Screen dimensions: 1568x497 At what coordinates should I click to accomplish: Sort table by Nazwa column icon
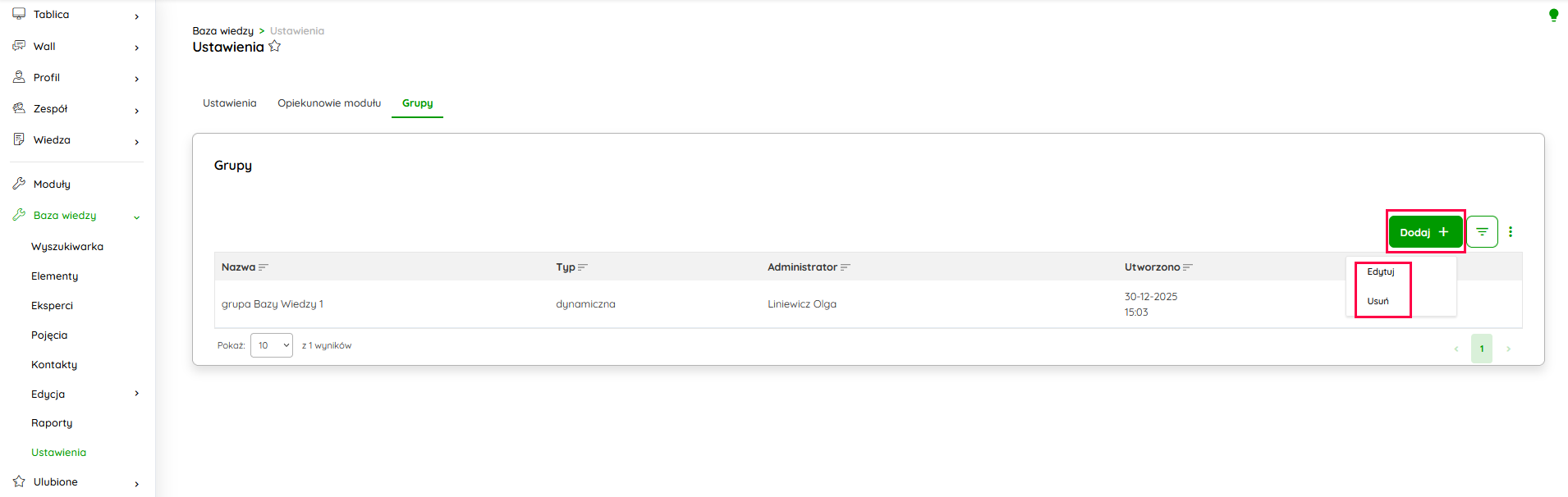pos(264,267)
